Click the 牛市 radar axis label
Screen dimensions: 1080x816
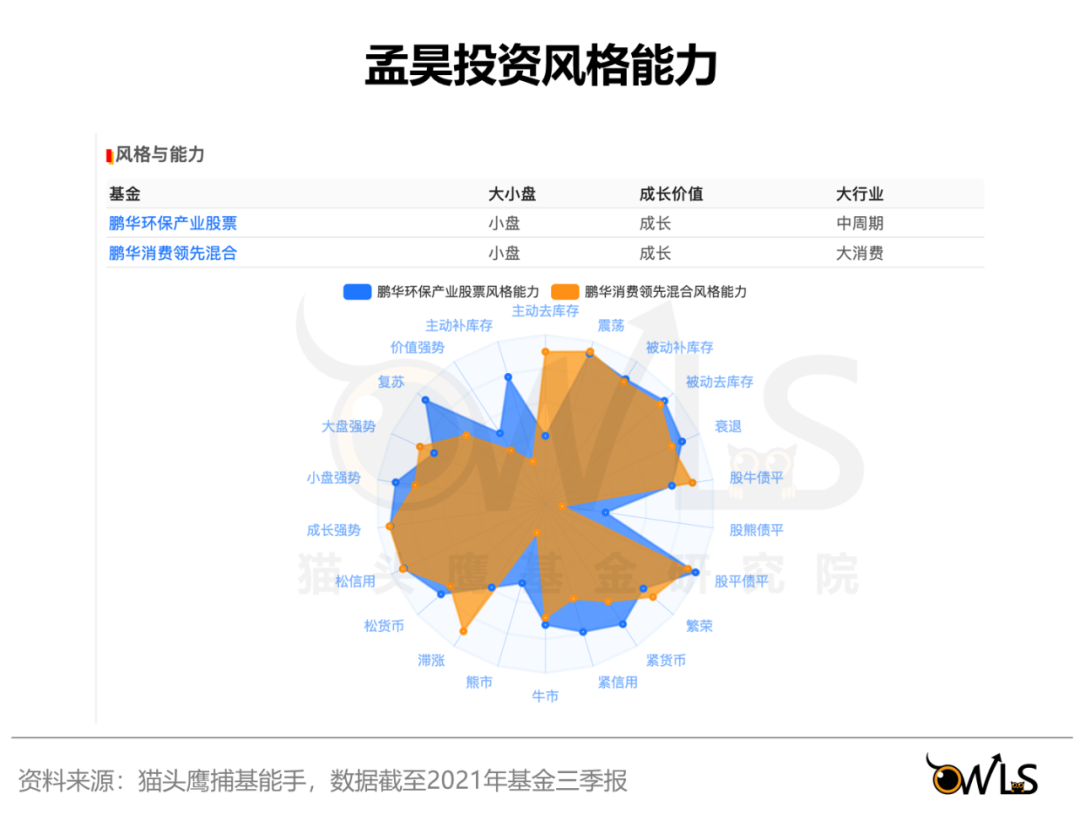coord(546,696)
